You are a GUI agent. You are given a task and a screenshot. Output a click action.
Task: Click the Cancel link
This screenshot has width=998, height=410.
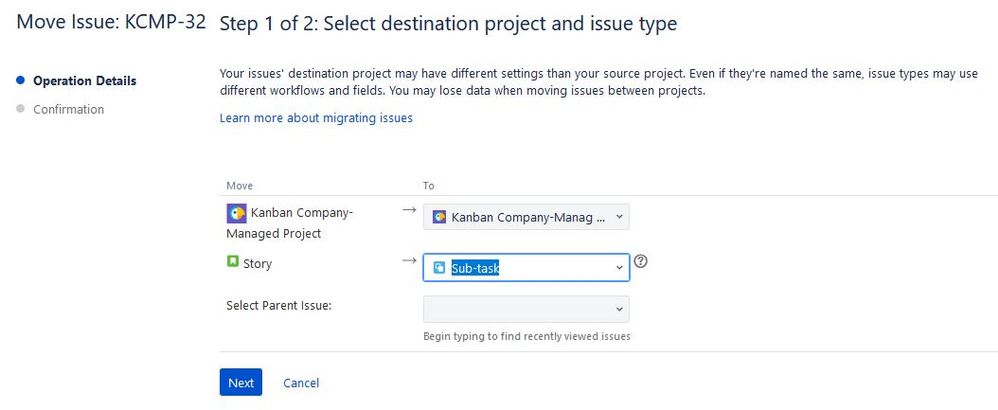[301, 382]
